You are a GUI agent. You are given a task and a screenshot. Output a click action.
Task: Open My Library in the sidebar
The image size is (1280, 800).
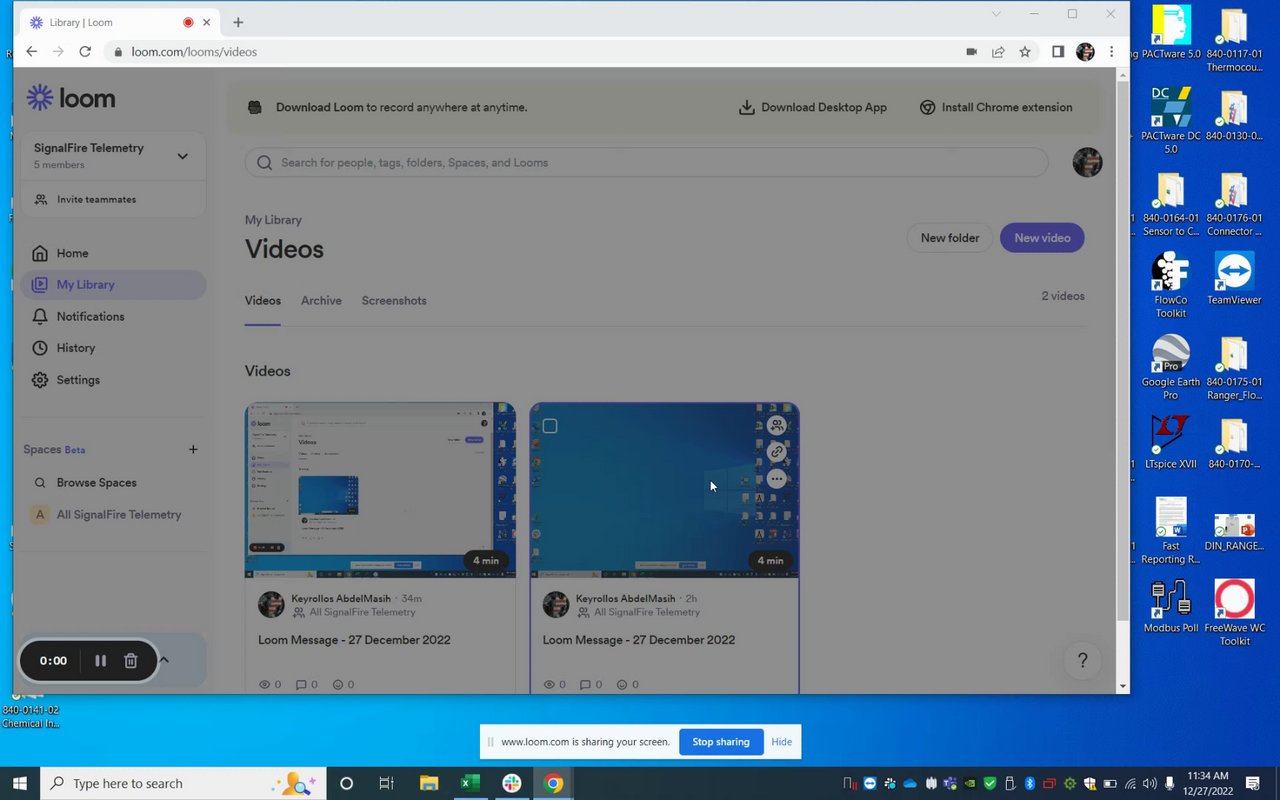113,285
